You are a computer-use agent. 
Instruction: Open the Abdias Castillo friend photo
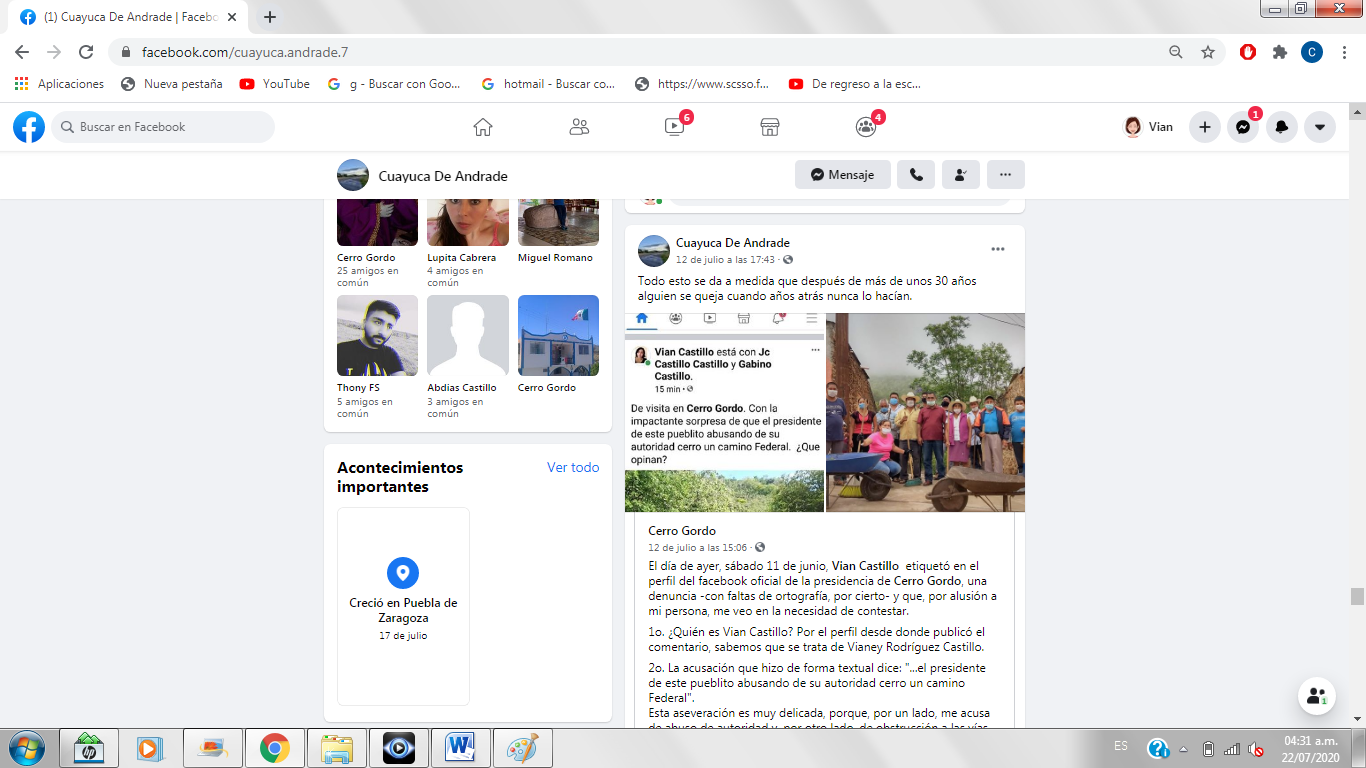[468, 335]
